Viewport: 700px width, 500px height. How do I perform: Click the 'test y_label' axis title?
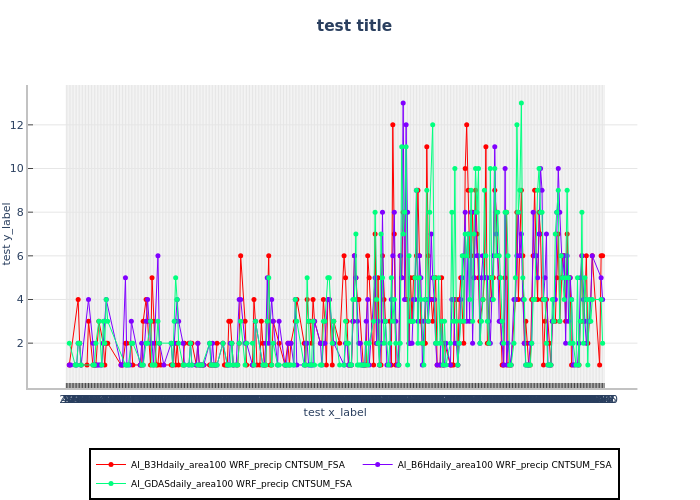coord(8,233)
